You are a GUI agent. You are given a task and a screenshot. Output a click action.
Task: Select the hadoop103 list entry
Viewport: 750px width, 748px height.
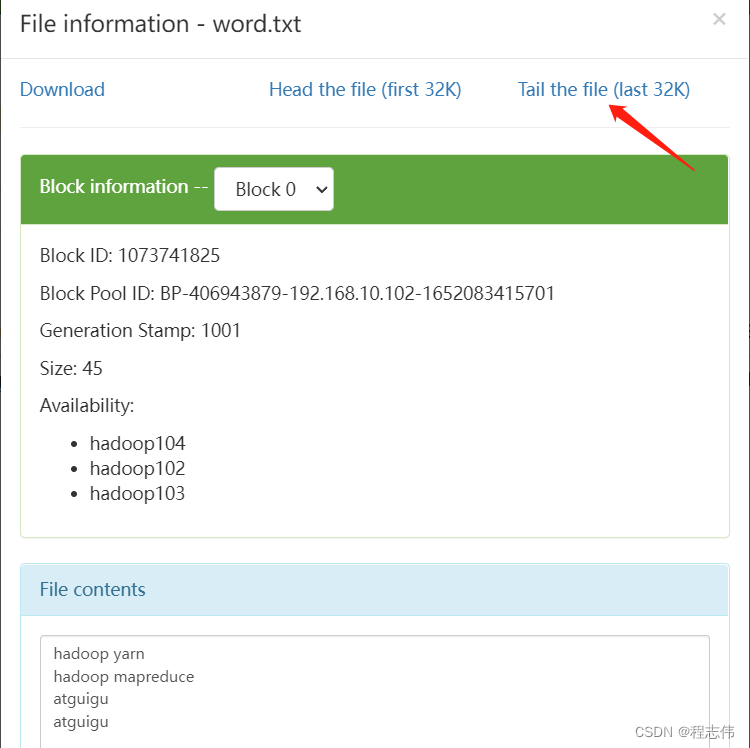(137, 494)
